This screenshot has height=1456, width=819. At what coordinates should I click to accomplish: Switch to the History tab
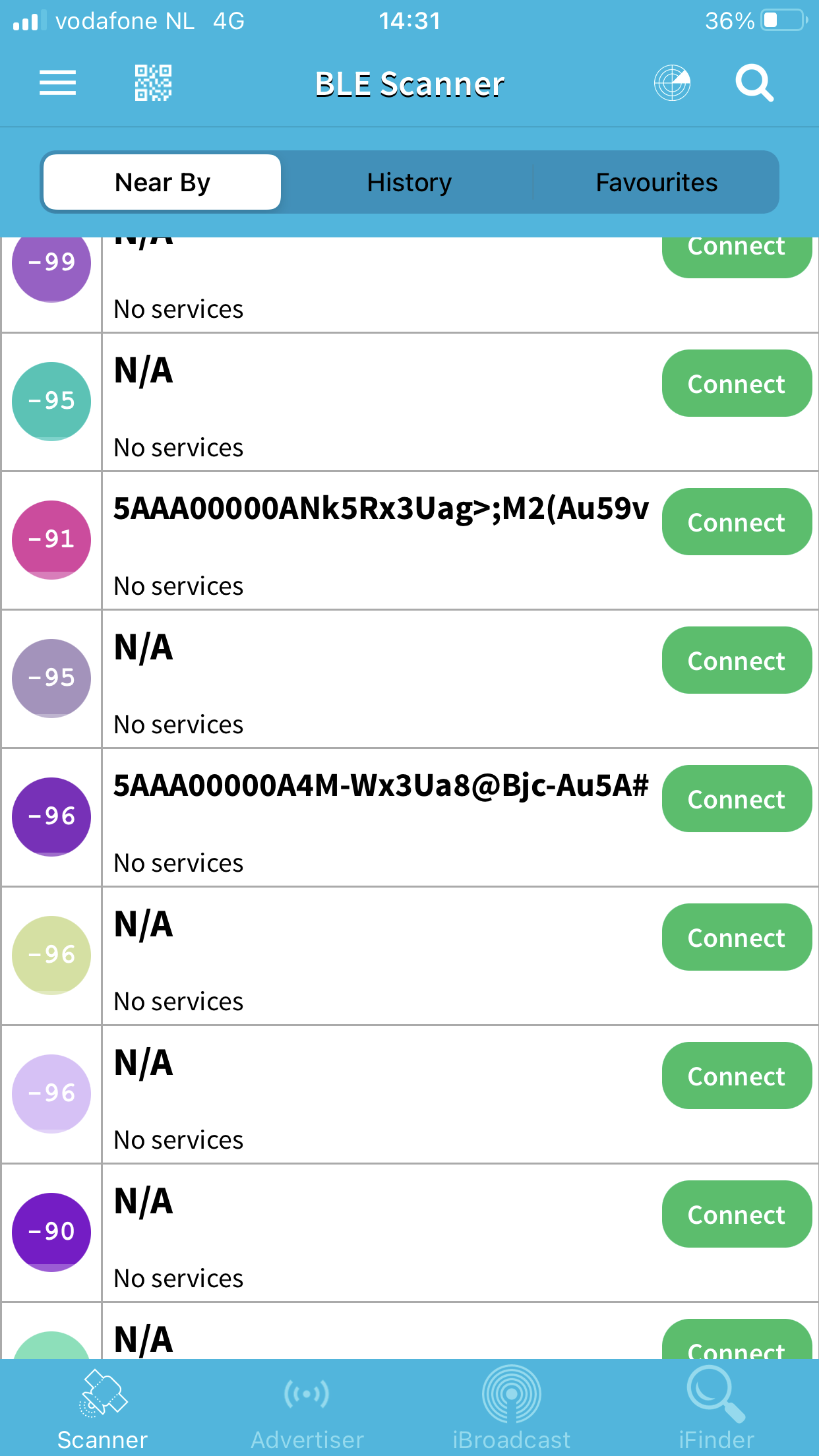(x=409, y=182)
